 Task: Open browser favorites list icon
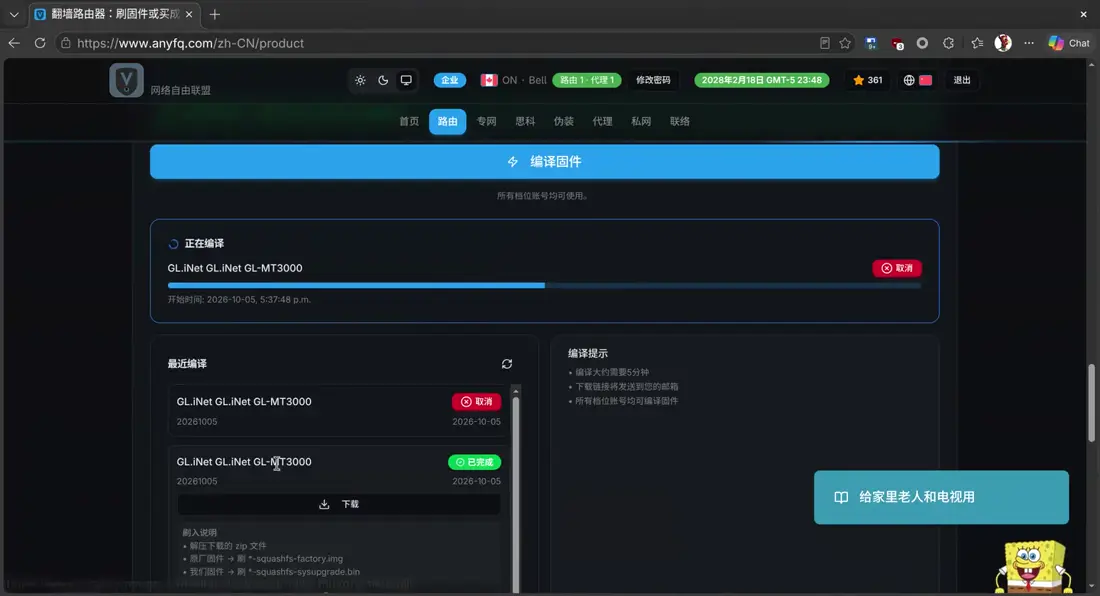tap(977, 43)
